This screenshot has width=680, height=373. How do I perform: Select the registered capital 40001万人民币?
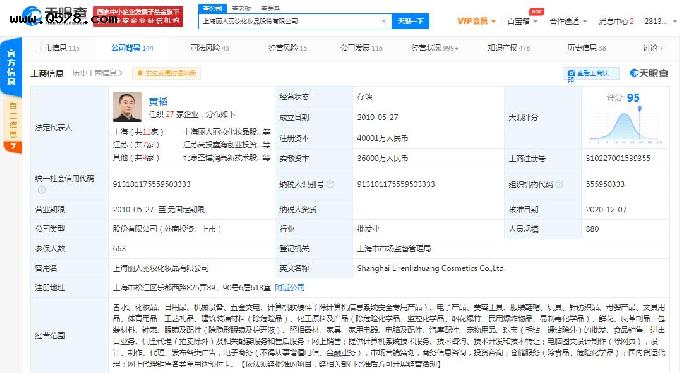382,138
